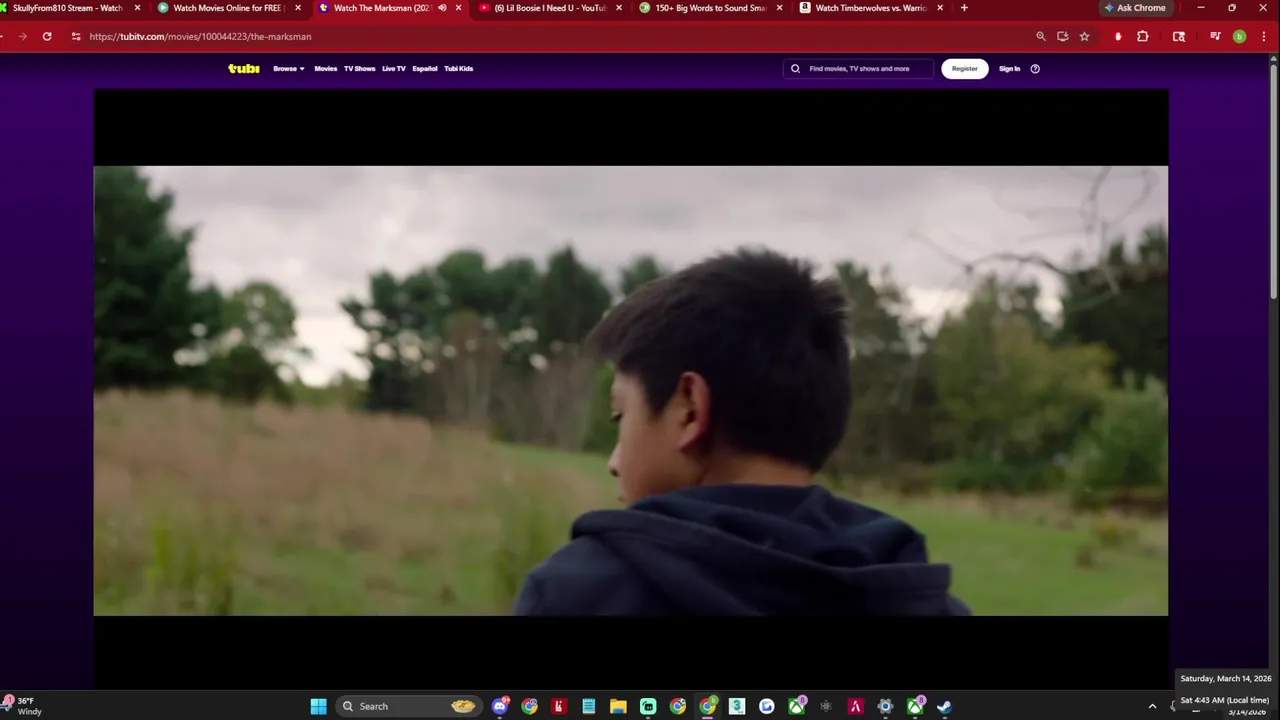
Task: Click the Ask Chrome button
Action: point(1135,8)
